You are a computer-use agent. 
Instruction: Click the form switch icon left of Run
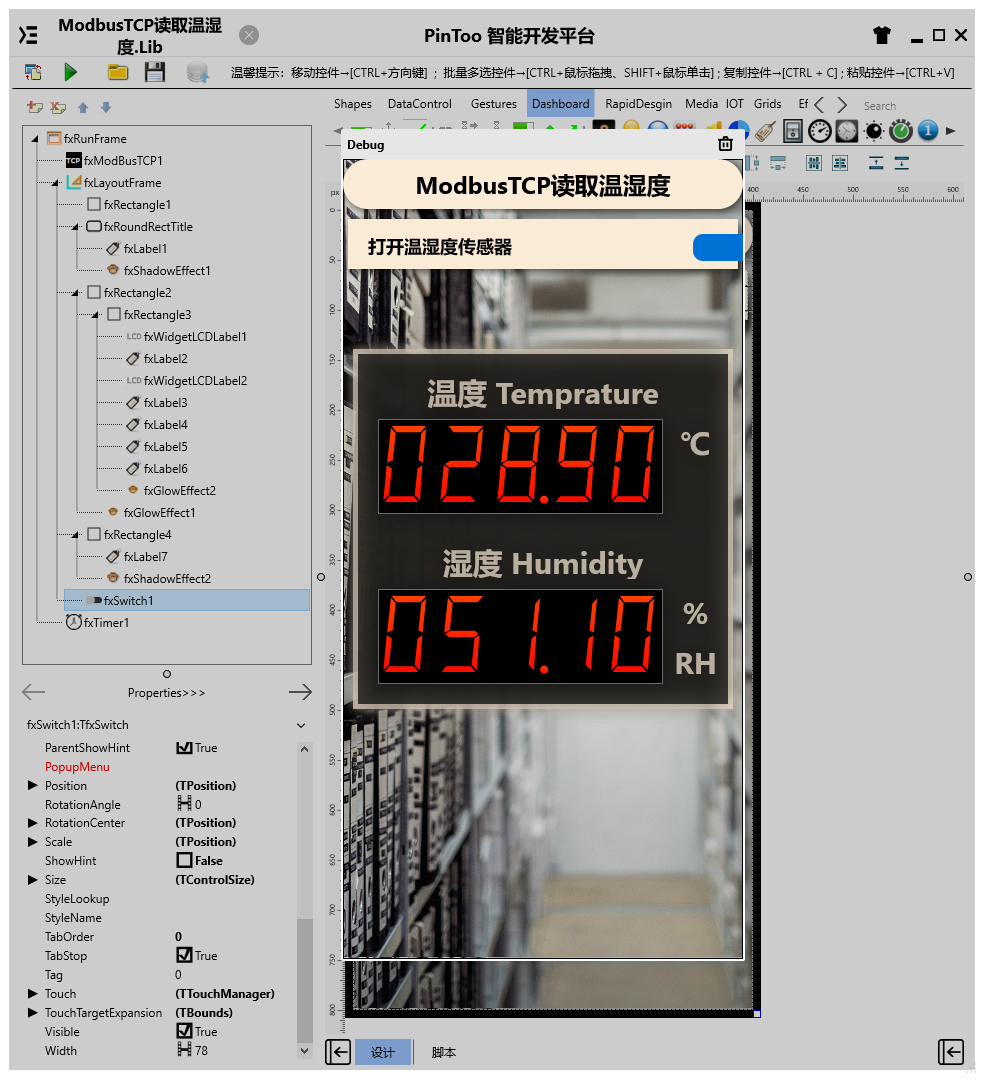pyautogui.click(x=33, y=72)
